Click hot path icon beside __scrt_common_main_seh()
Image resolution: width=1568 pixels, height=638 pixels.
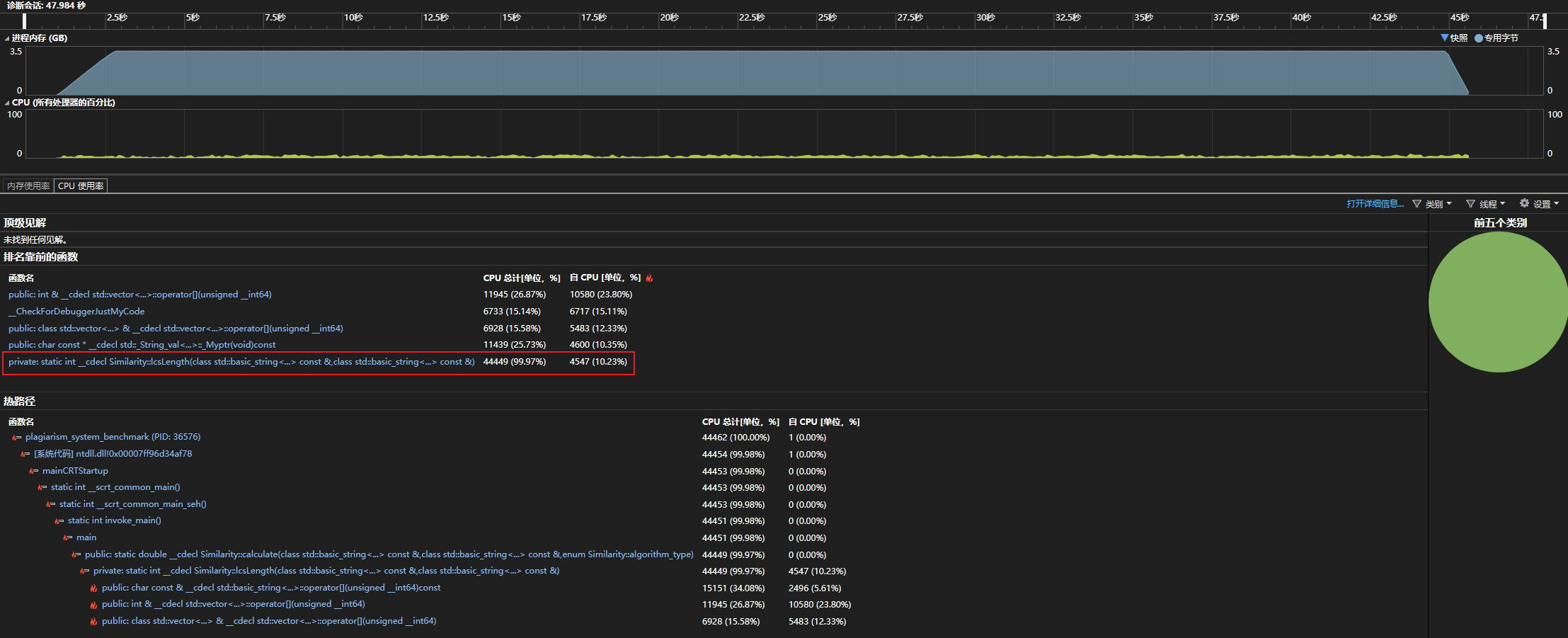pos(50,504)
